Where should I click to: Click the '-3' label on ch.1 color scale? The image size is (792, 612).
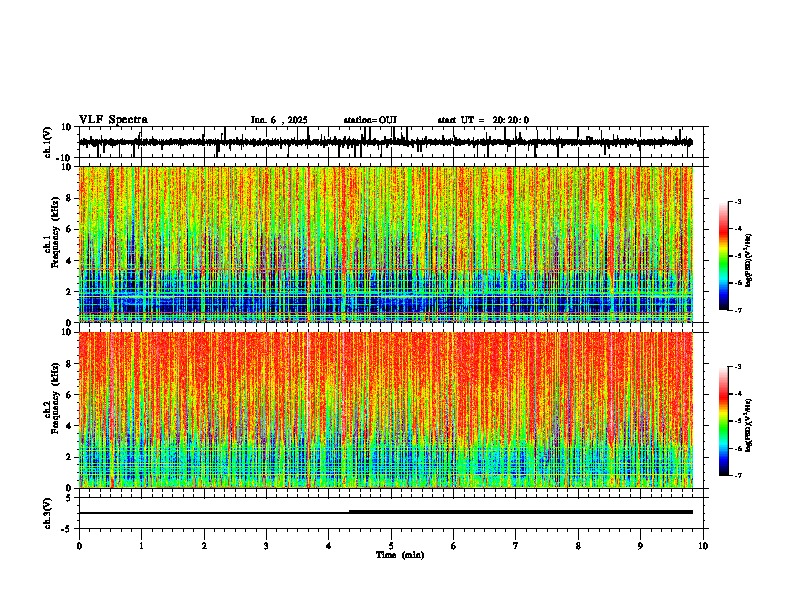click(737, 201)
